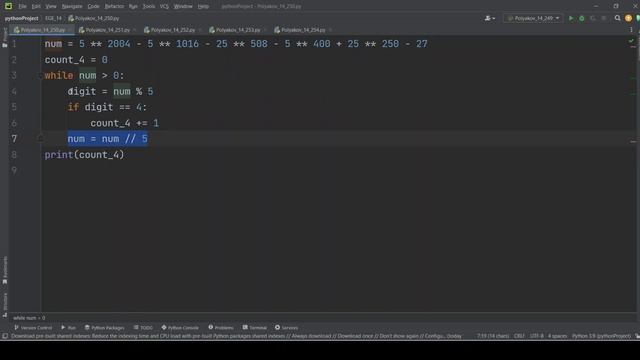Image resolution: width=640 pixels, height=360 pixels.
Task: Open the Polyakov_14_249 run configuration dropdown
Action: (533, 18)
